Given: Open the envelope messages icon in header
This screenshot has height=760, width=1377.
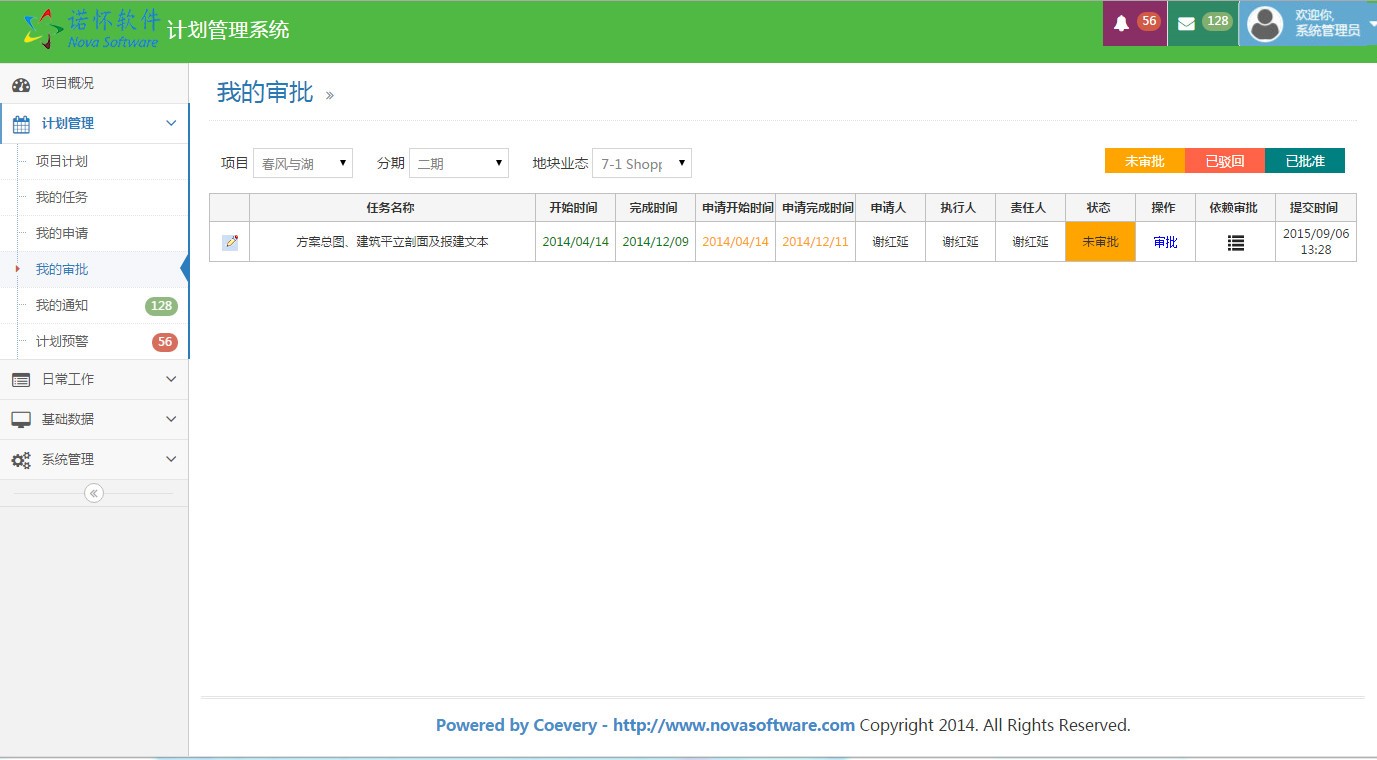Looking at the screenshot, I should point(1186,23).
